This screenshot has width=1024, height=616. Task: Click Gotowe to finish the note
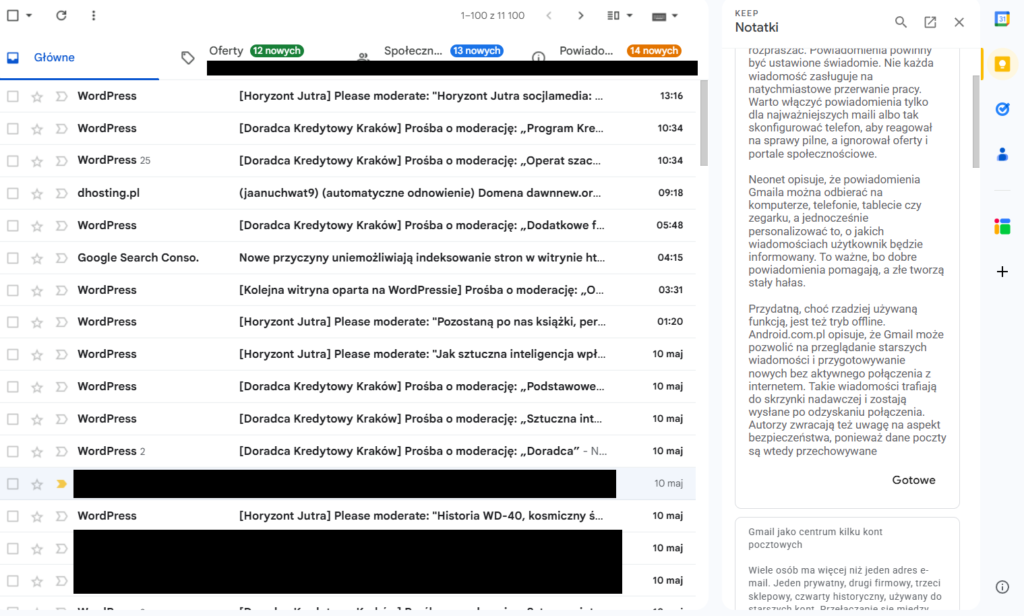pos(913,480)
